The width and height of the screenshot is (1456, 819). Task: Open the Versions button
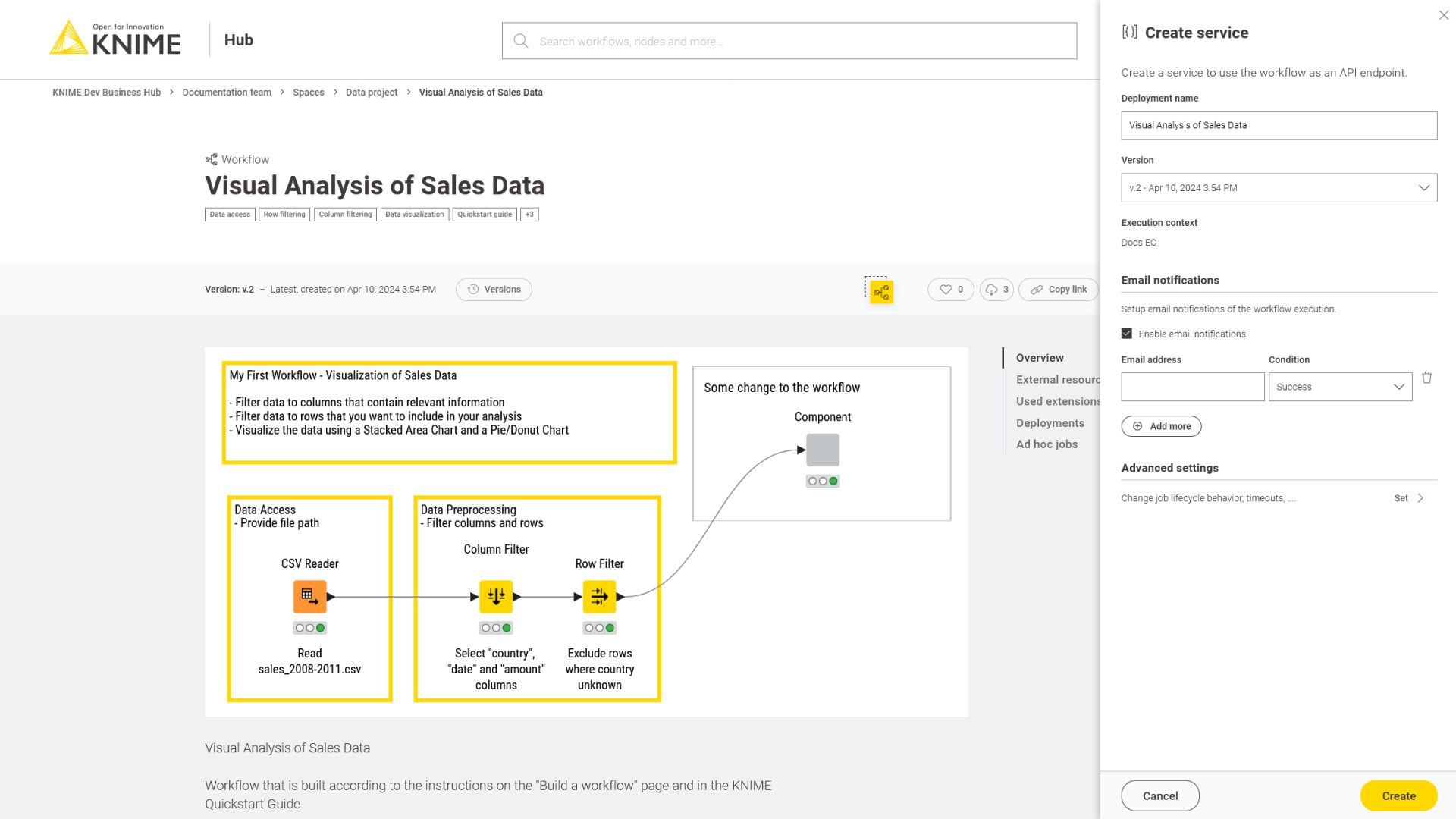[494, 290]
